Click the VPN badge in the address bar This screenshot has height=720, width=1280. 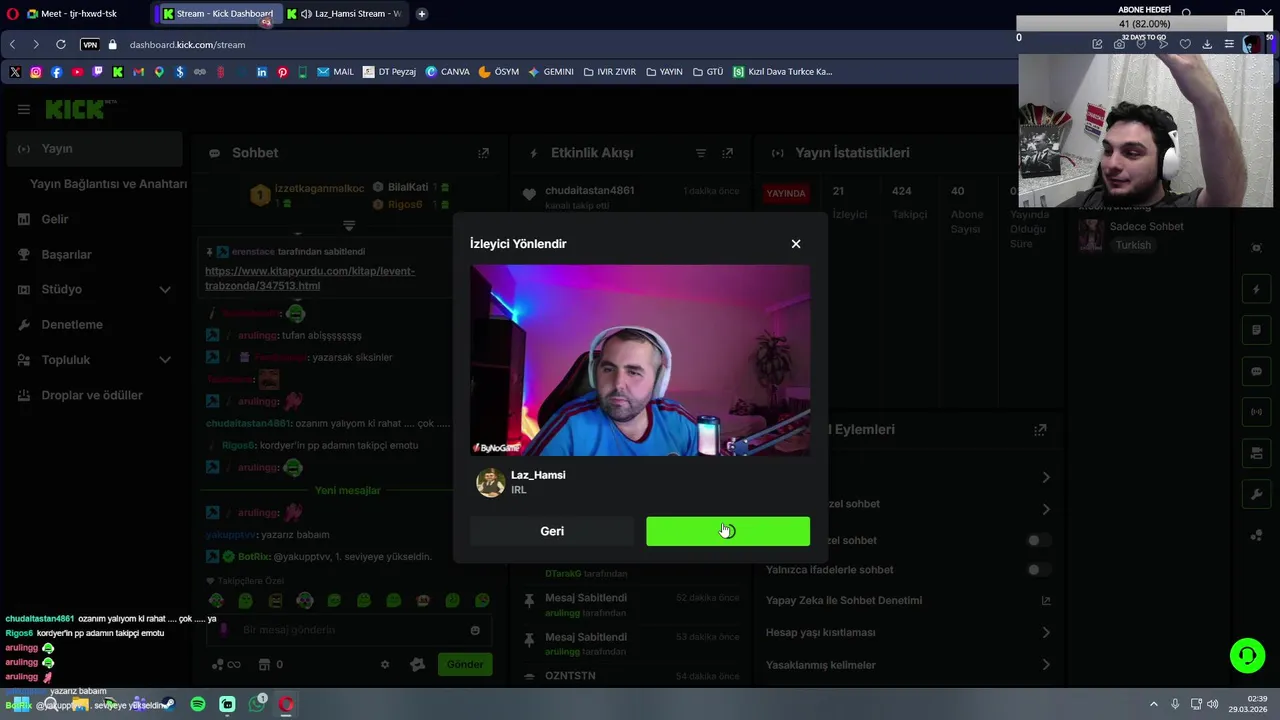click(x=90, y=45)
